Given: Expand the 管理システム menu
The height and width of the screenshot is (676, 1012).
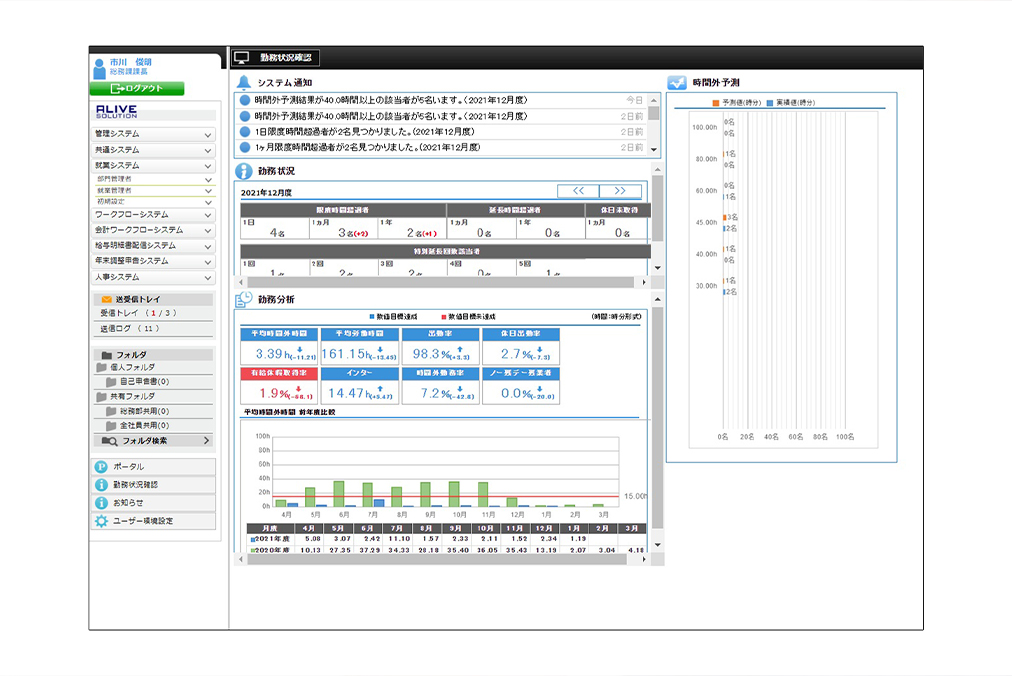Looking at the screenshot, I should (x=207, y=134).
